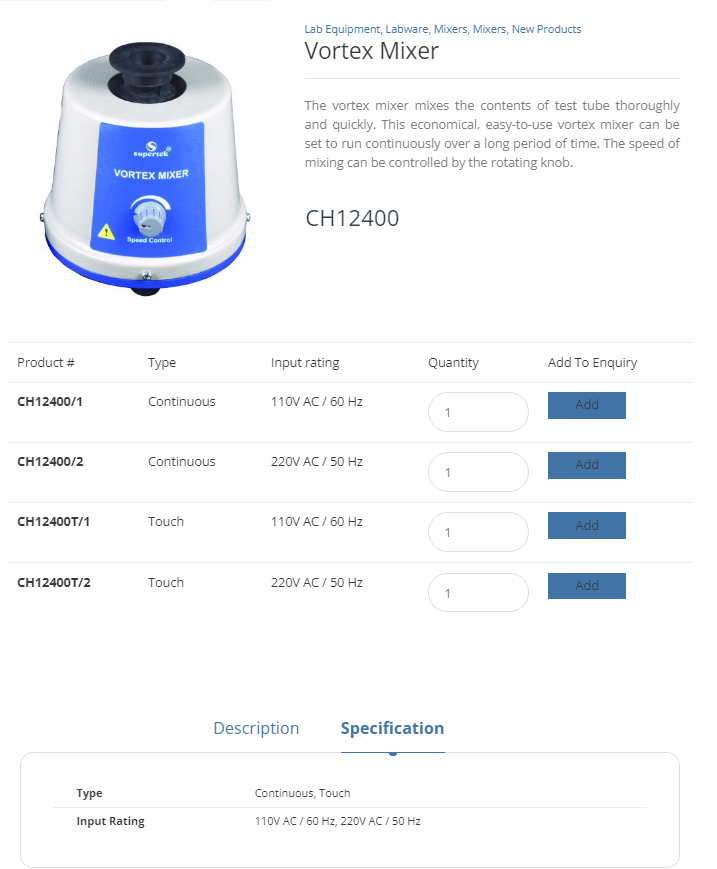Open the Lab Equipment category link
The height and width of the screenshot is (869, 717).
342,29
